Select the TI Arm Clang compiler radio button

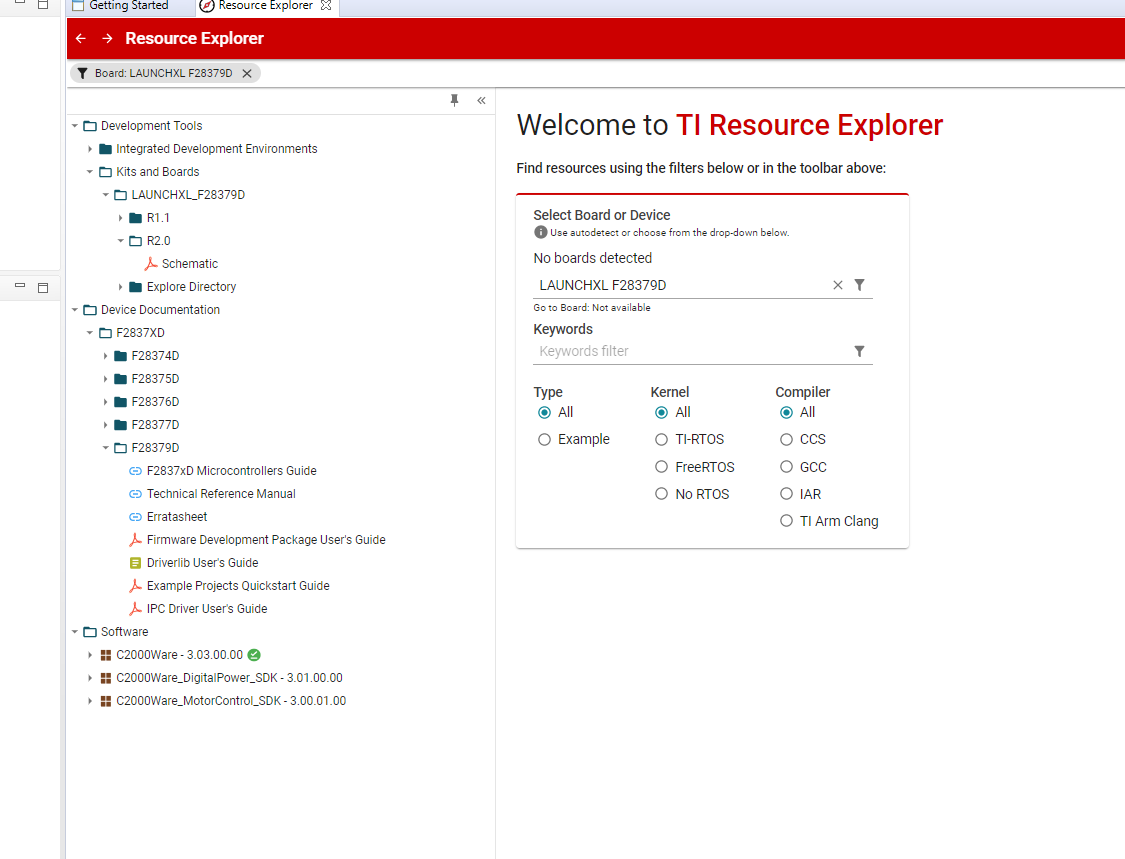click(786, 521)
